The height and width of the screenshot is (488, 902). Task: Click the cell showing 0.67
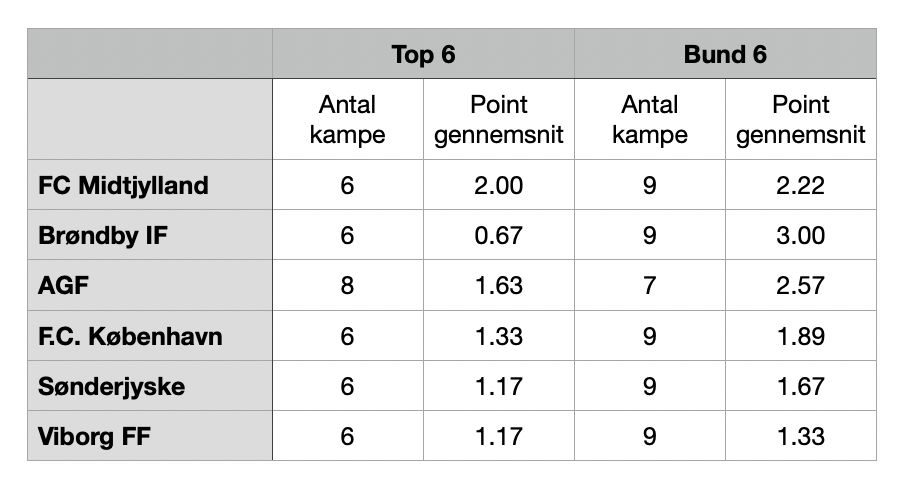(x=499, y=235)
